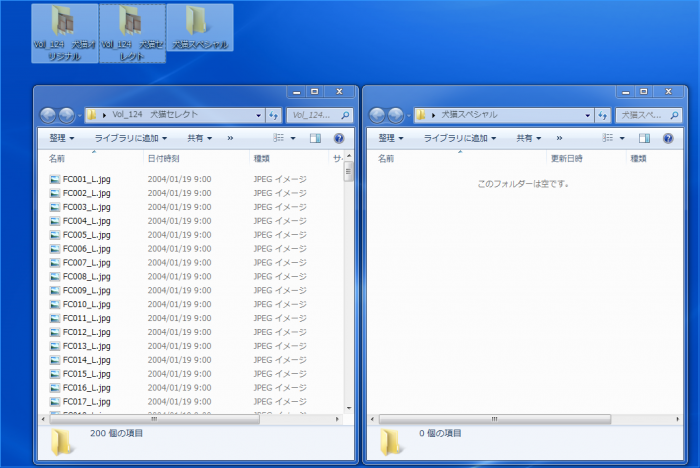Select image icon of FC001_L.jpg
Screen dimensions: 700x468
(54, 180)
